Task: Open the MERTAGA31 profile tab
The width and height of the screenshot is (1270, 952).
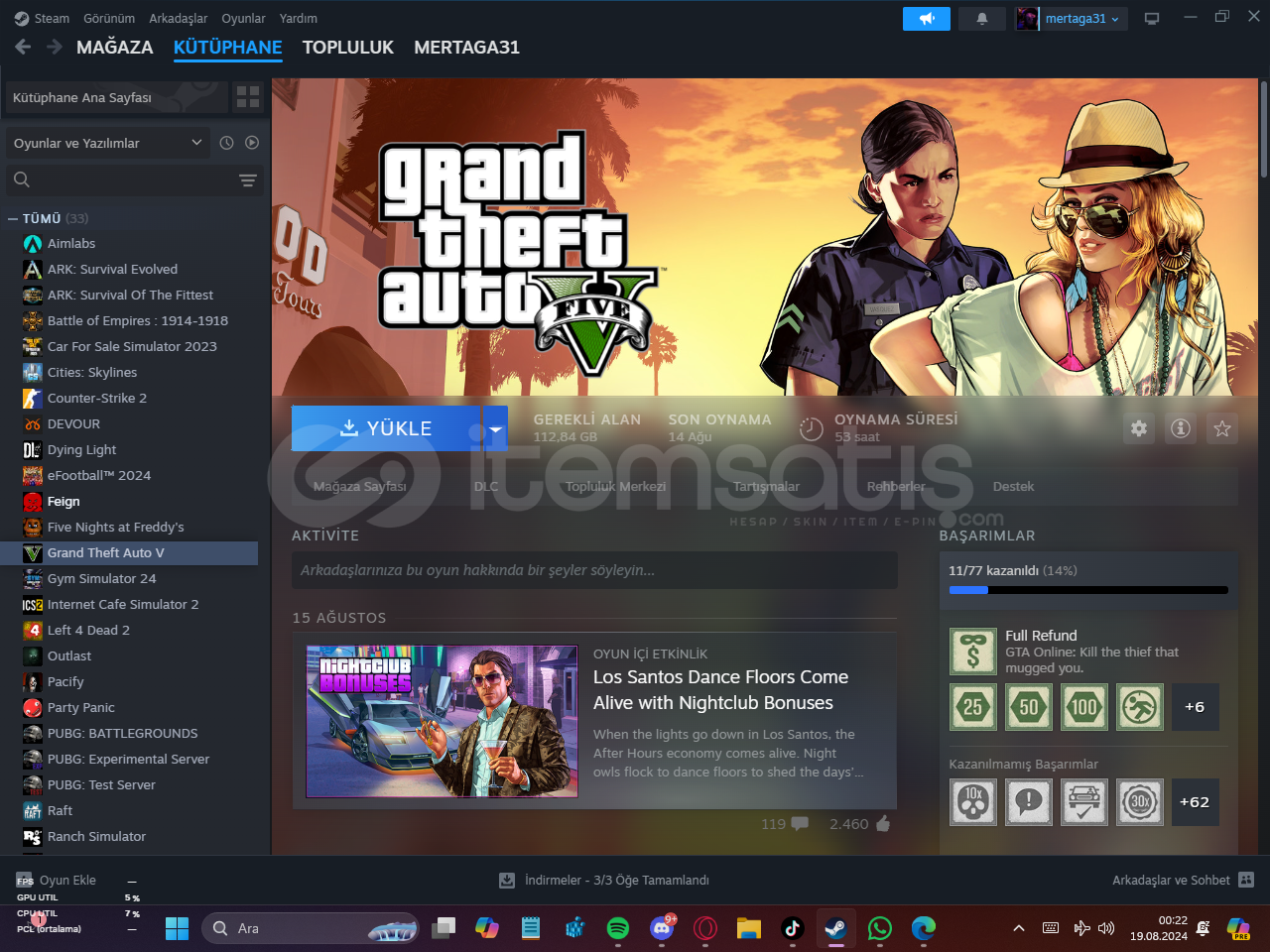Action: [466, 48]
